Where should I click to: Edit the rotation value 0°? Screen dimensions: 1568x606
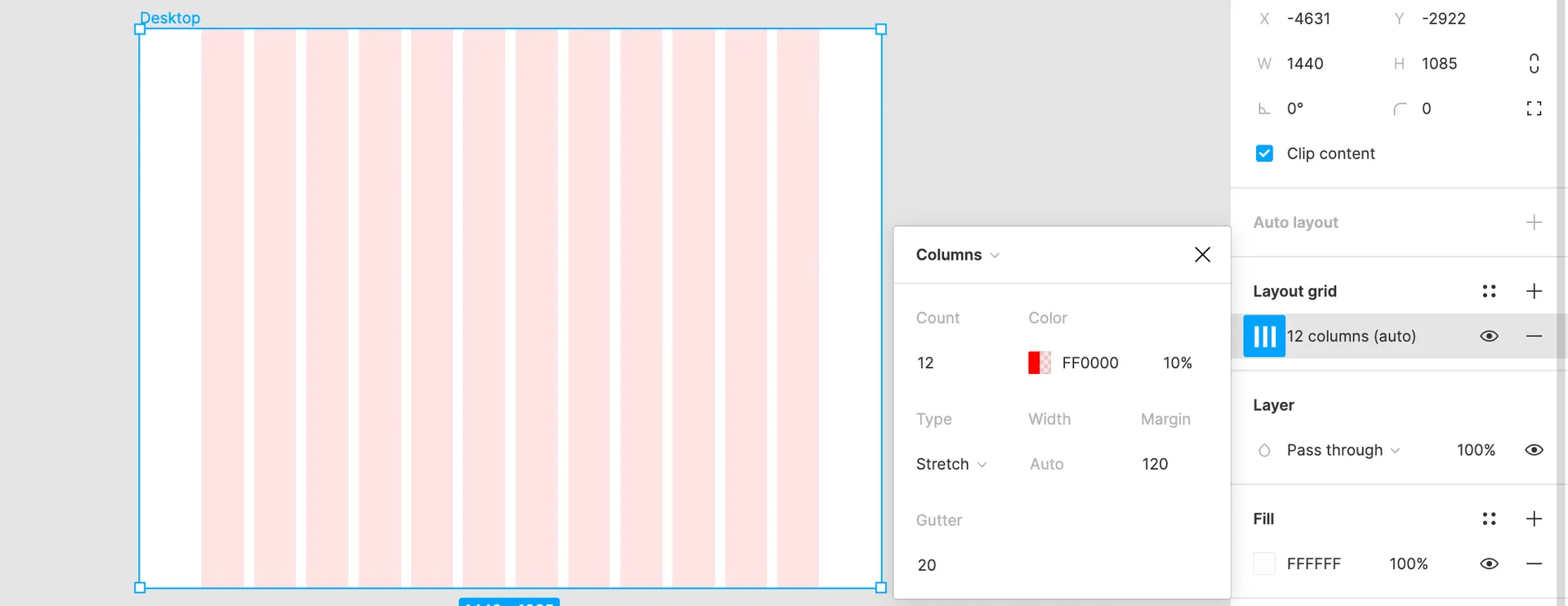(1295, 109)
